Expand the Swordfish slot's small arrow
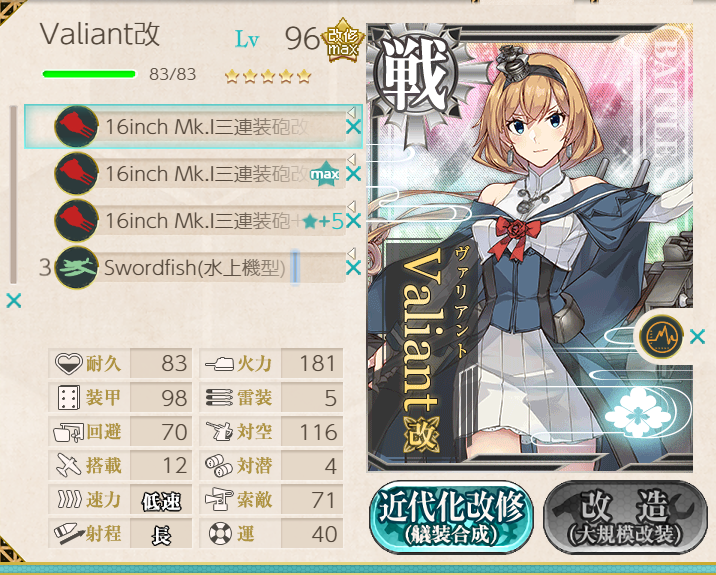The image size is (716, 575). click(x=351, y=253)
